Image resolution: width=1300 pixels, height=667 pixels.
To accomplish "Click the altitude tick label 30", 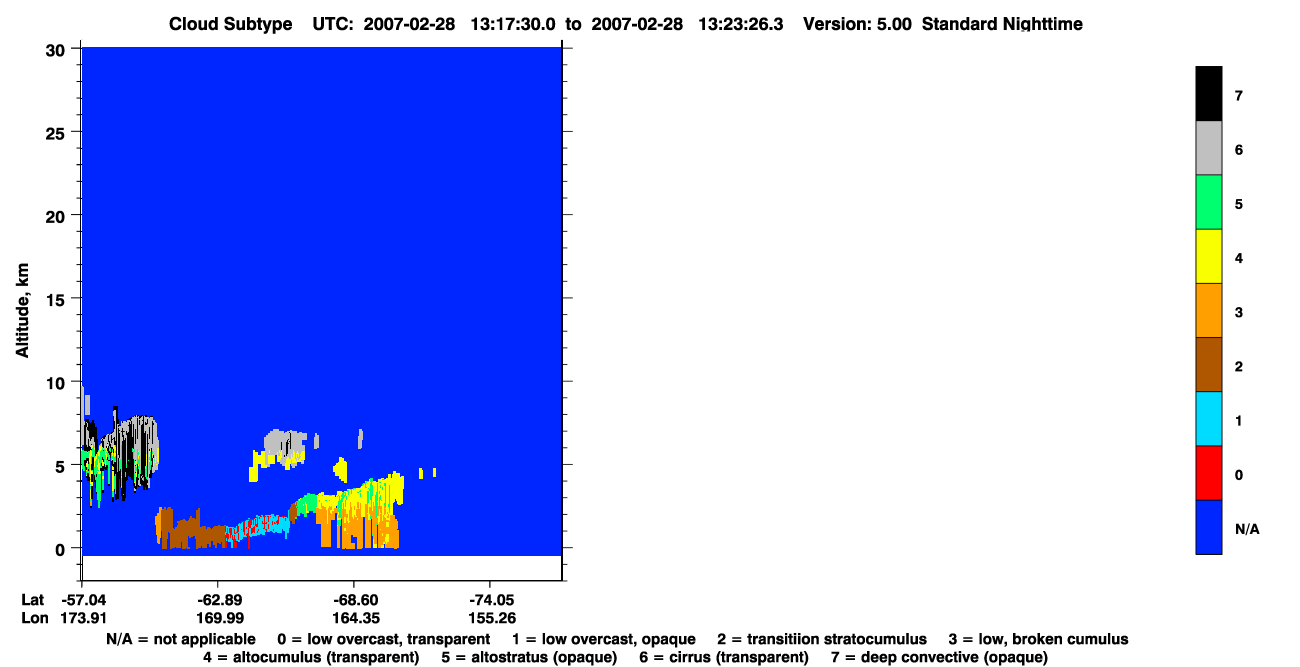I will pos(56,50).
